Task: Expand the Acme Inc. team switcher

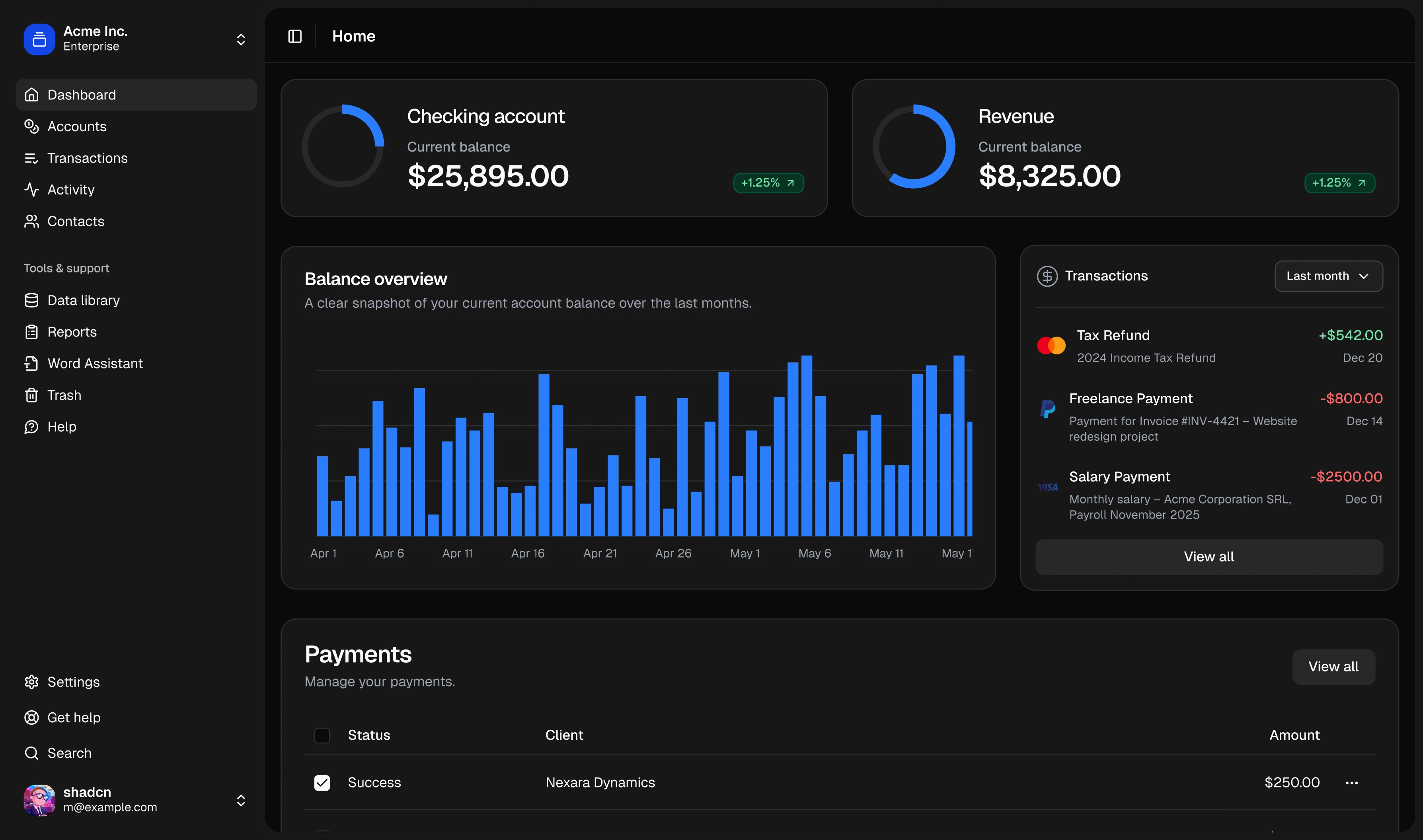Action: coord(241,39)
